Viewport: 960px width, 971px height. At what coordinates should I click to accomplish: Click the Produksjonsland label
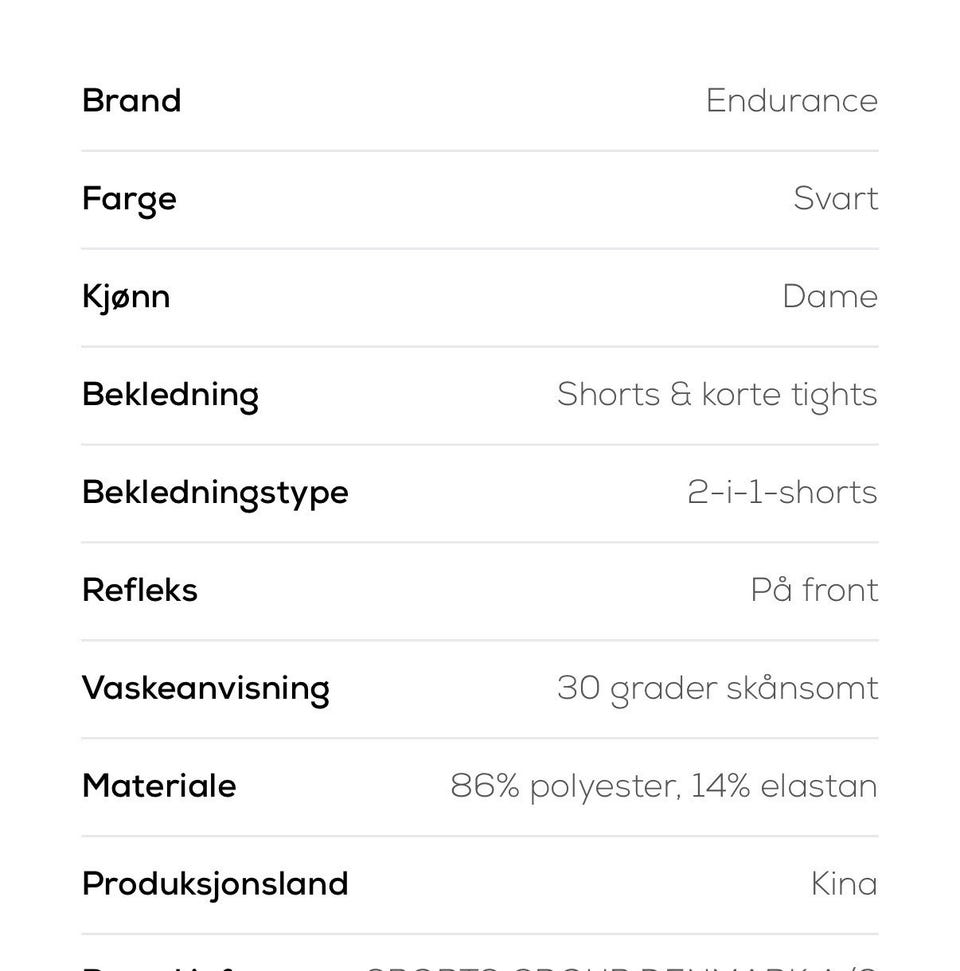pyautogui.click(x=215, y=884)
